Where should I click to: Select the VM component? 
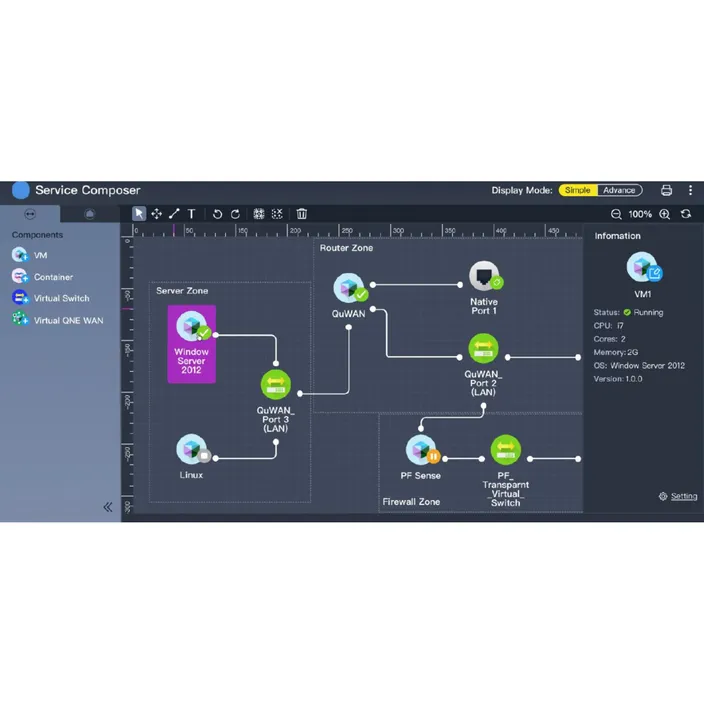click(x=30, y=255)
